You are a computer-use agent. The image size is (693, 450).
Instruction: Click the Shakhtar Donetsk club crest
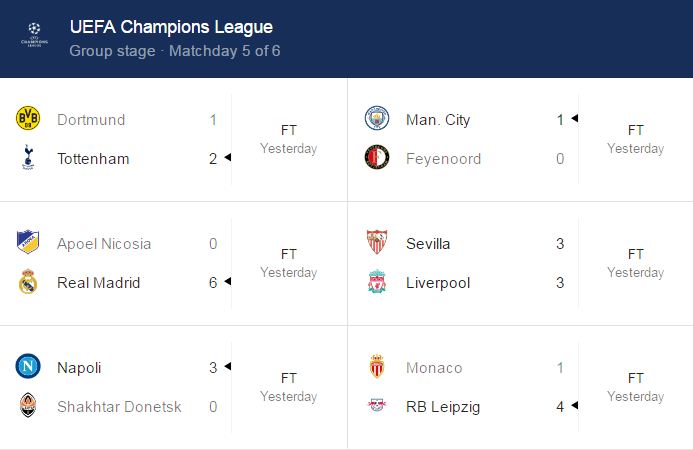(x=28, y=406)
